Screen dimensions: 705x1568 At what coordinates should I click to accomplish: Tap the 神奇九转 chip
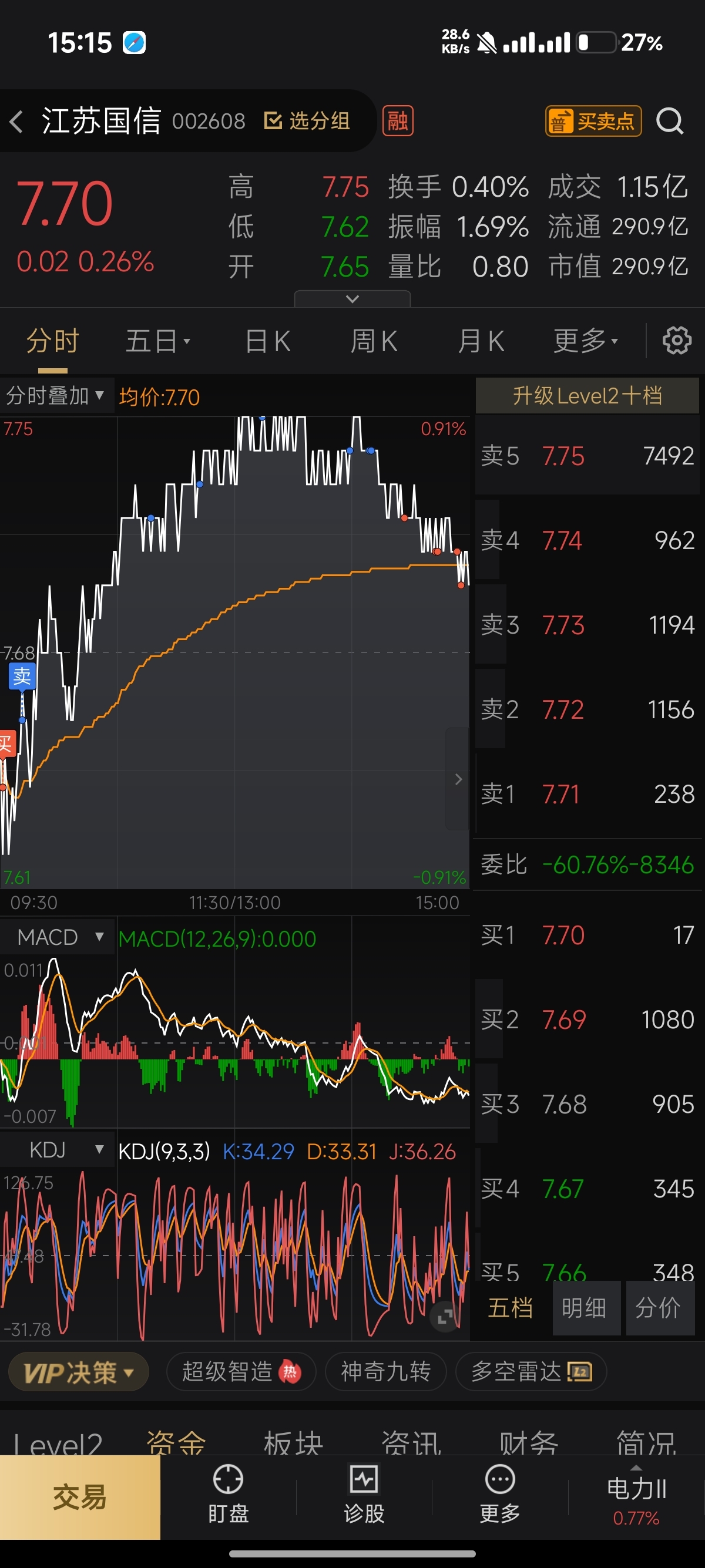coord(386,1371)
